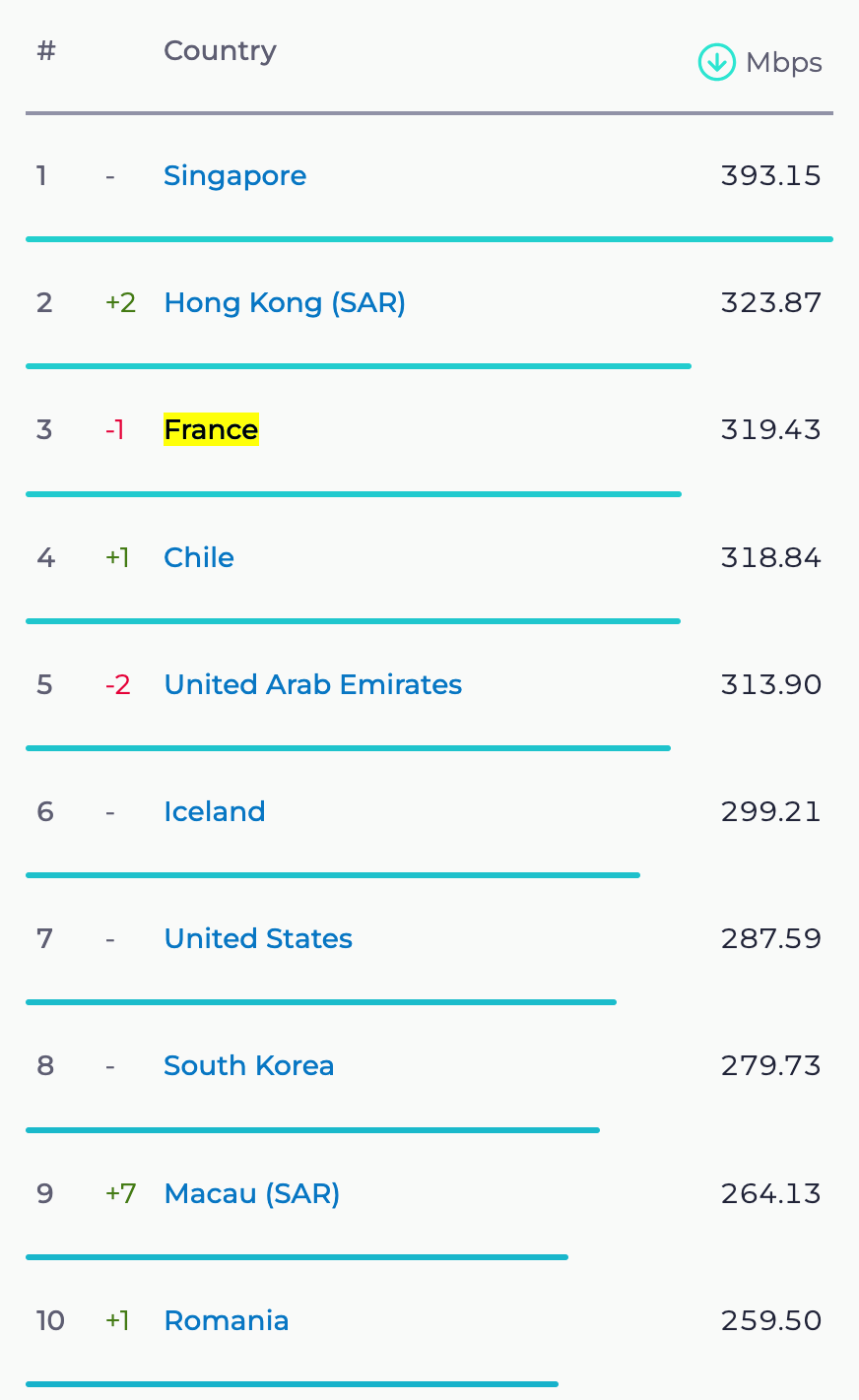859x1400 pixels.
Task: Click the +7 rank change for Macau
Action: pos(121,1193)
